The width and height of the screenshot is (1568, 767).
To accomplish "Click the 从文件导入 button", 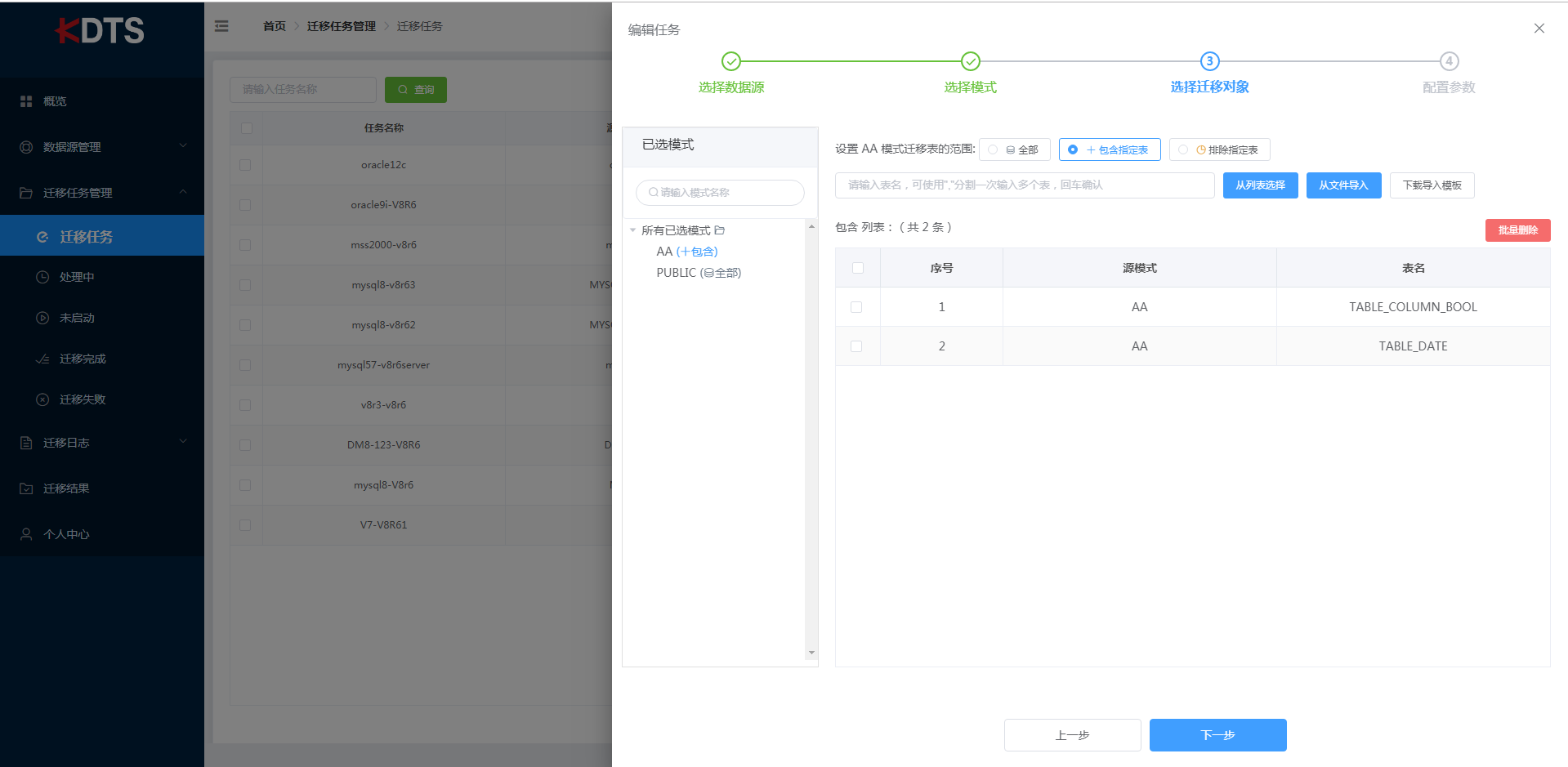I will tap(1343, 185).
